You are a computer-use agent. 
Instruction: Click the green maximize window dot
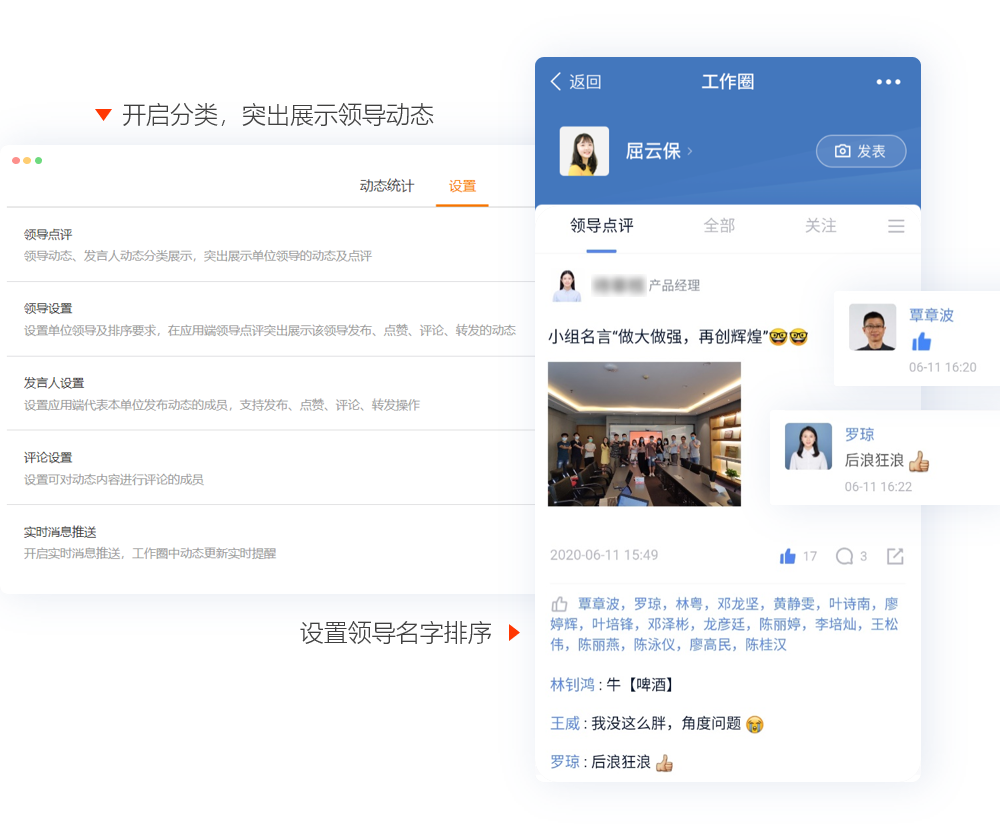point(39,161)
